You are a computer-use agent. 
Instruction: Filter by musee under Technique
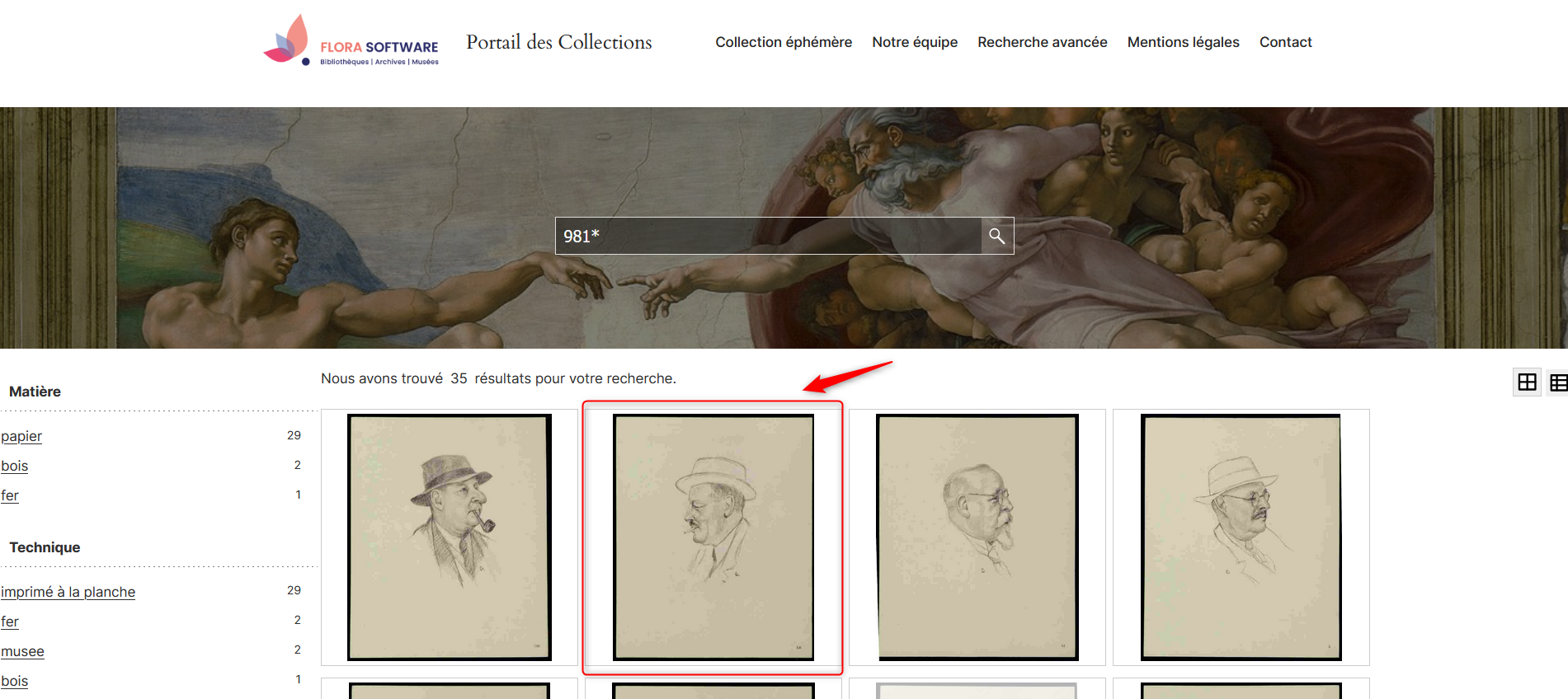[x=22, y=651]
